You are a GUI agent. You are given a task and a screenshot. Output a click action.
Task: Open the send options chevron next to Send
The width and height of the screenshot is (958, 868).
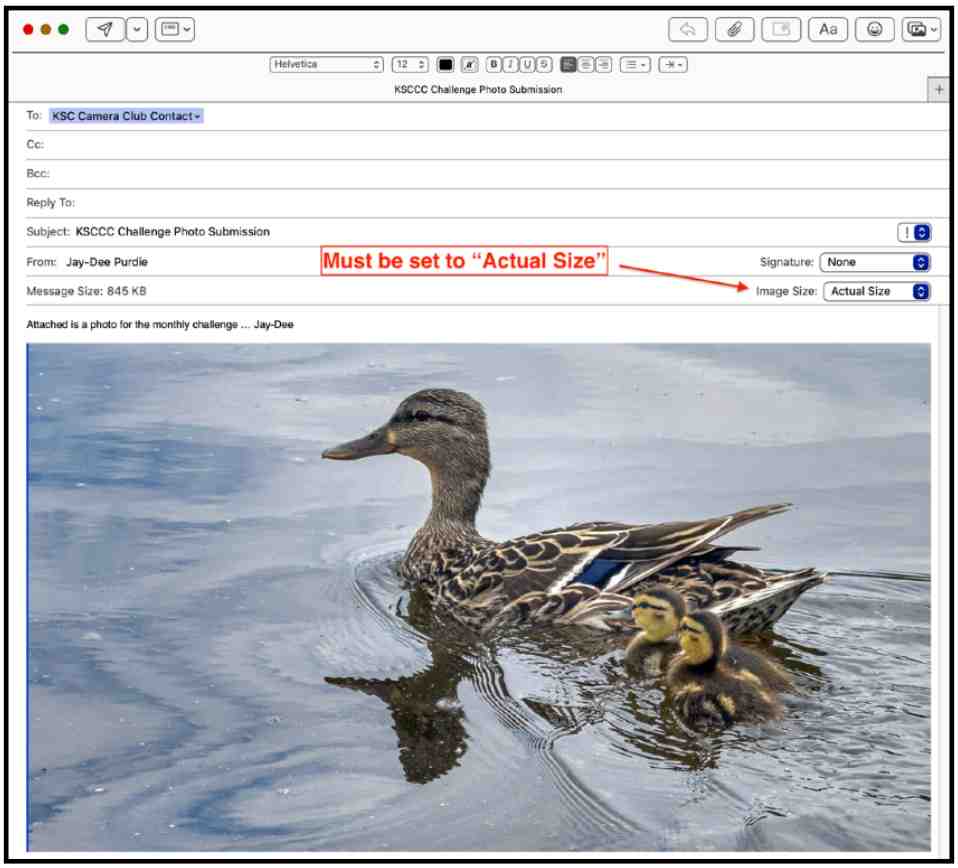(138, 29)
